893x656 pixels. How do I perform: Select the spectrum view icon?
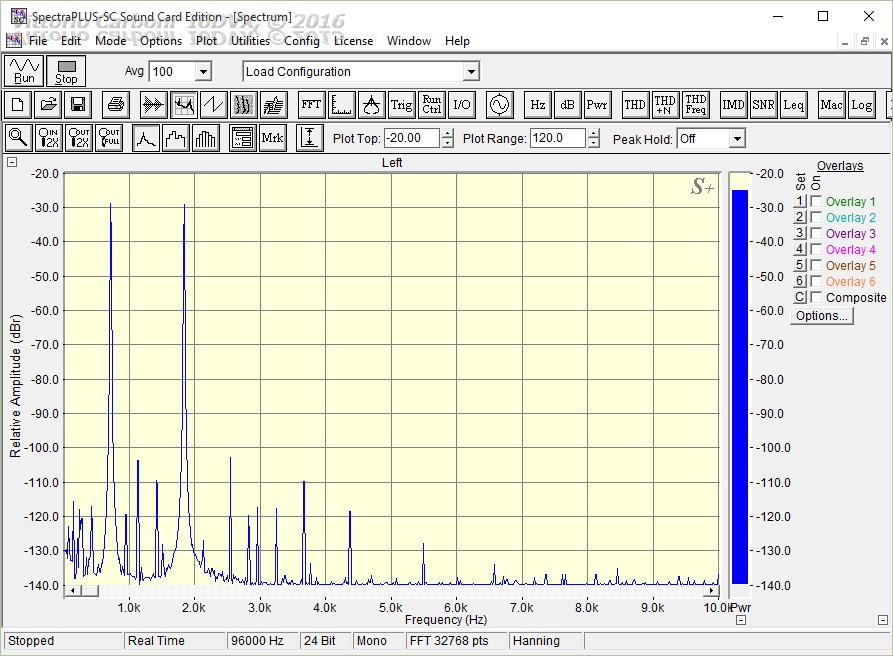[x=183, y=105]
